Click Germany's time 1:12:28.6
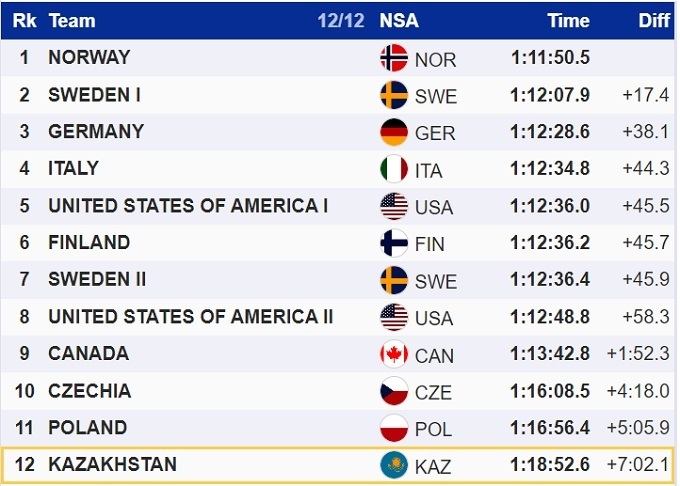The image size is (680, 486). tap(549, 132)
